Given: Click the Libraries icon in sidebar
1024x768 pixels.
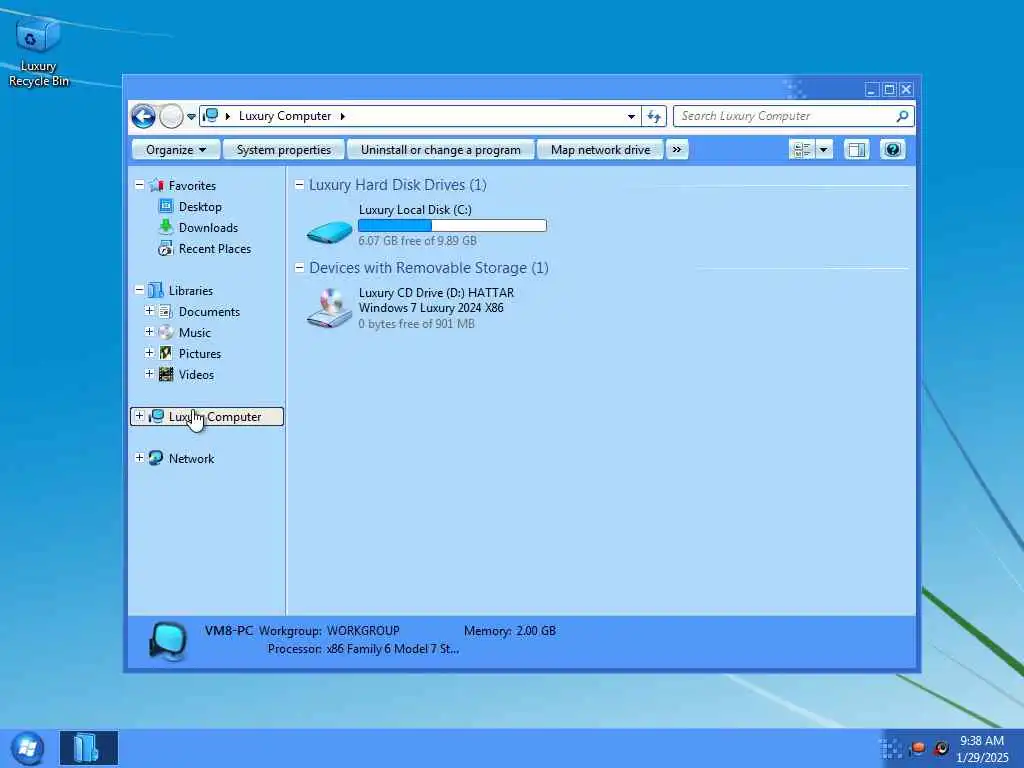Looking at the screenshot, I should tap(155, 290).
